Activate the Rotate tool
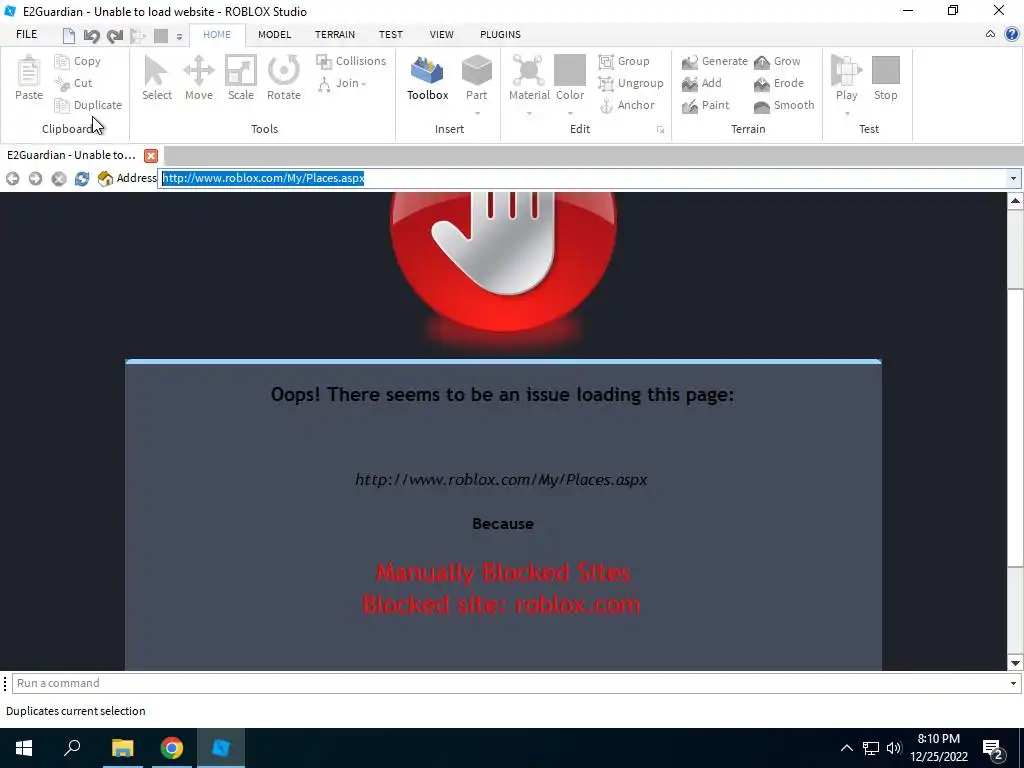This screenshot has height=768, width=1024. click(x=283, y=78)
